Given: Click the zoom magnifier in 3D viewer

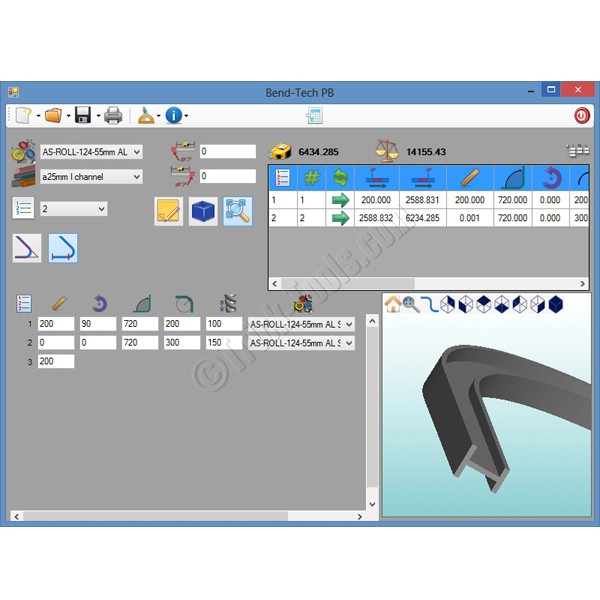Looking at the screenshot, I should pyautogui.click(x=411, y=305).
